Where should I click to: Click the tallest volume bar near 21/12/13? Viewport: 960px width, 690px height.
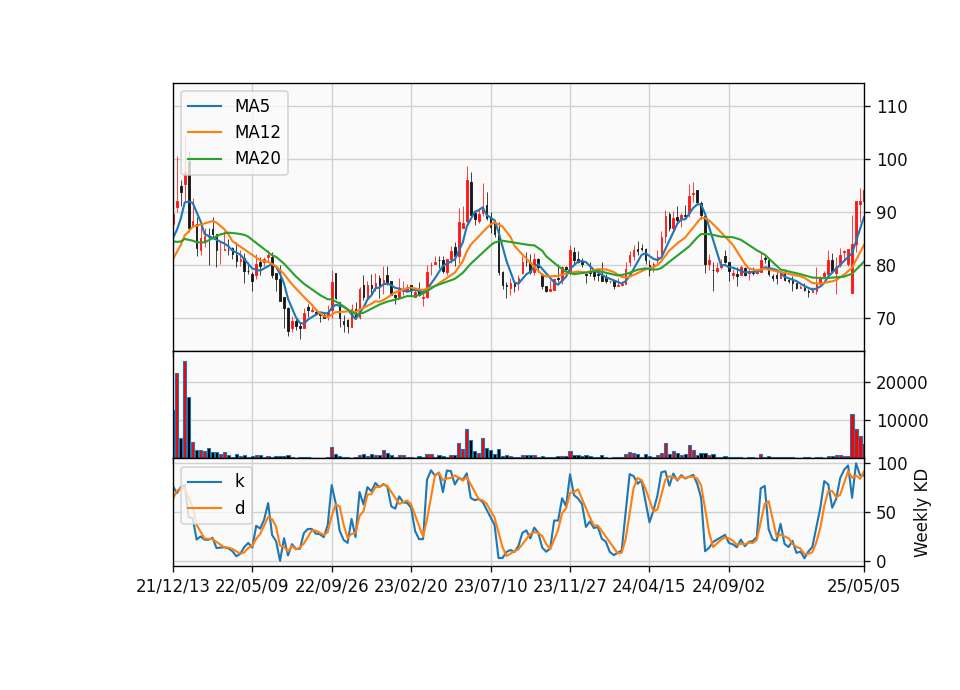(185, 410)
